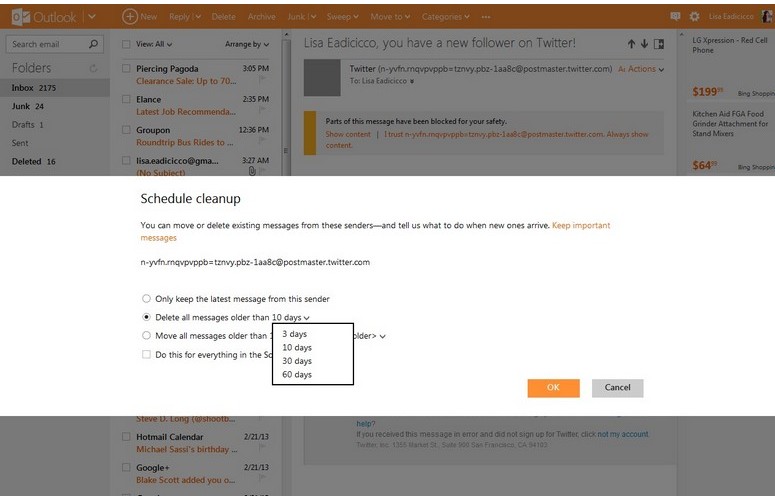This screenshot has width=775, height=500.
Task: Refresh folders with the circular arrow icon
Action: click(x=93, y=68)
